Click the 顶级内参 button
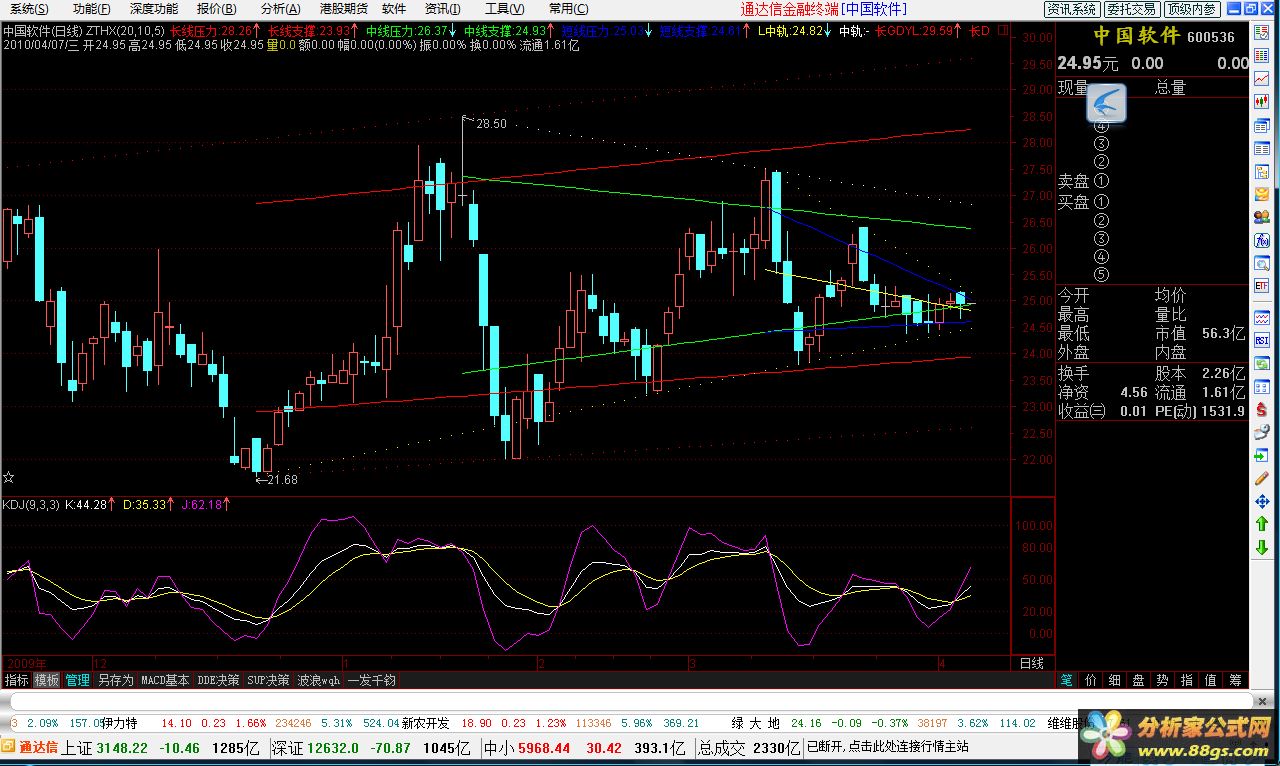The height and width of the screenshot is (766, 1280). point(1192,9)
